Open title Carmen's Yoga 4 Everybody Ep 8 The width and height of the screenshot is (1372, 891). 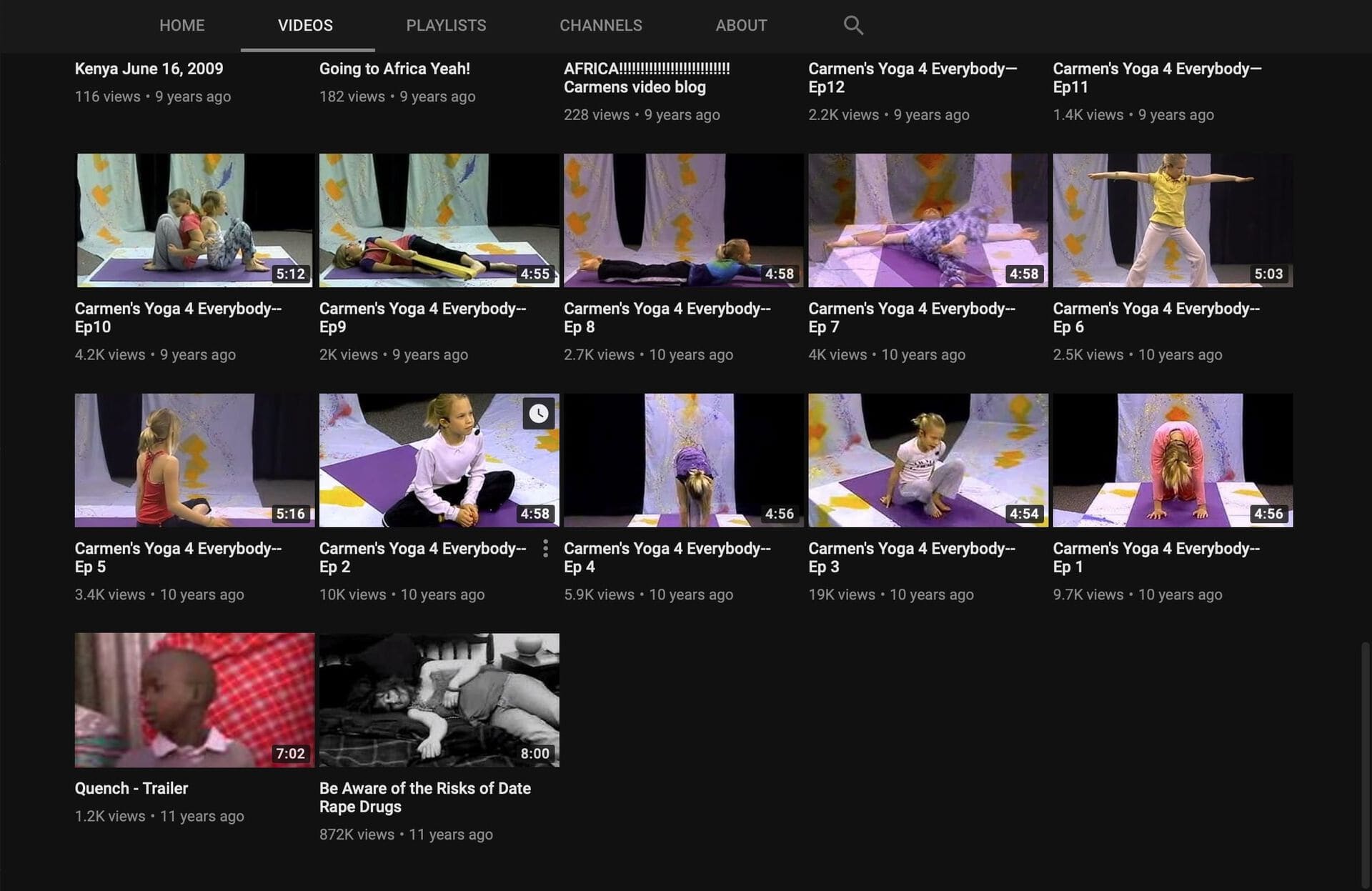pyautogui.click(x=667, y=318)
